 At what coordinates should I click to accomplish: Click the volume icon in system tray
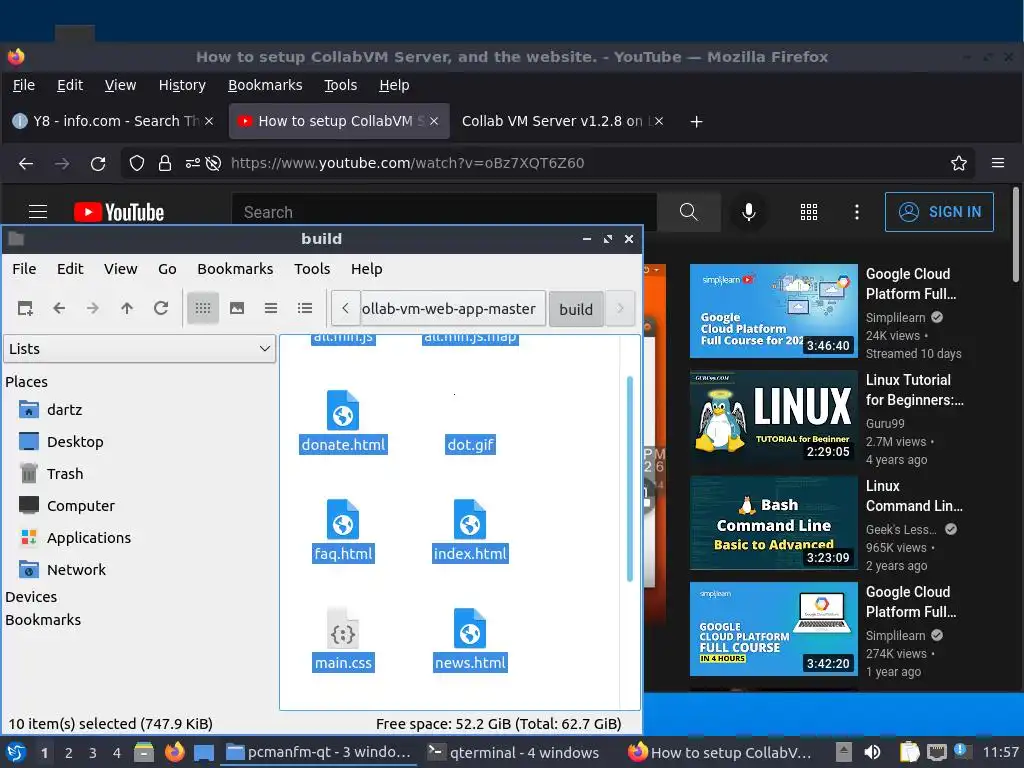(x=872, y=752)
